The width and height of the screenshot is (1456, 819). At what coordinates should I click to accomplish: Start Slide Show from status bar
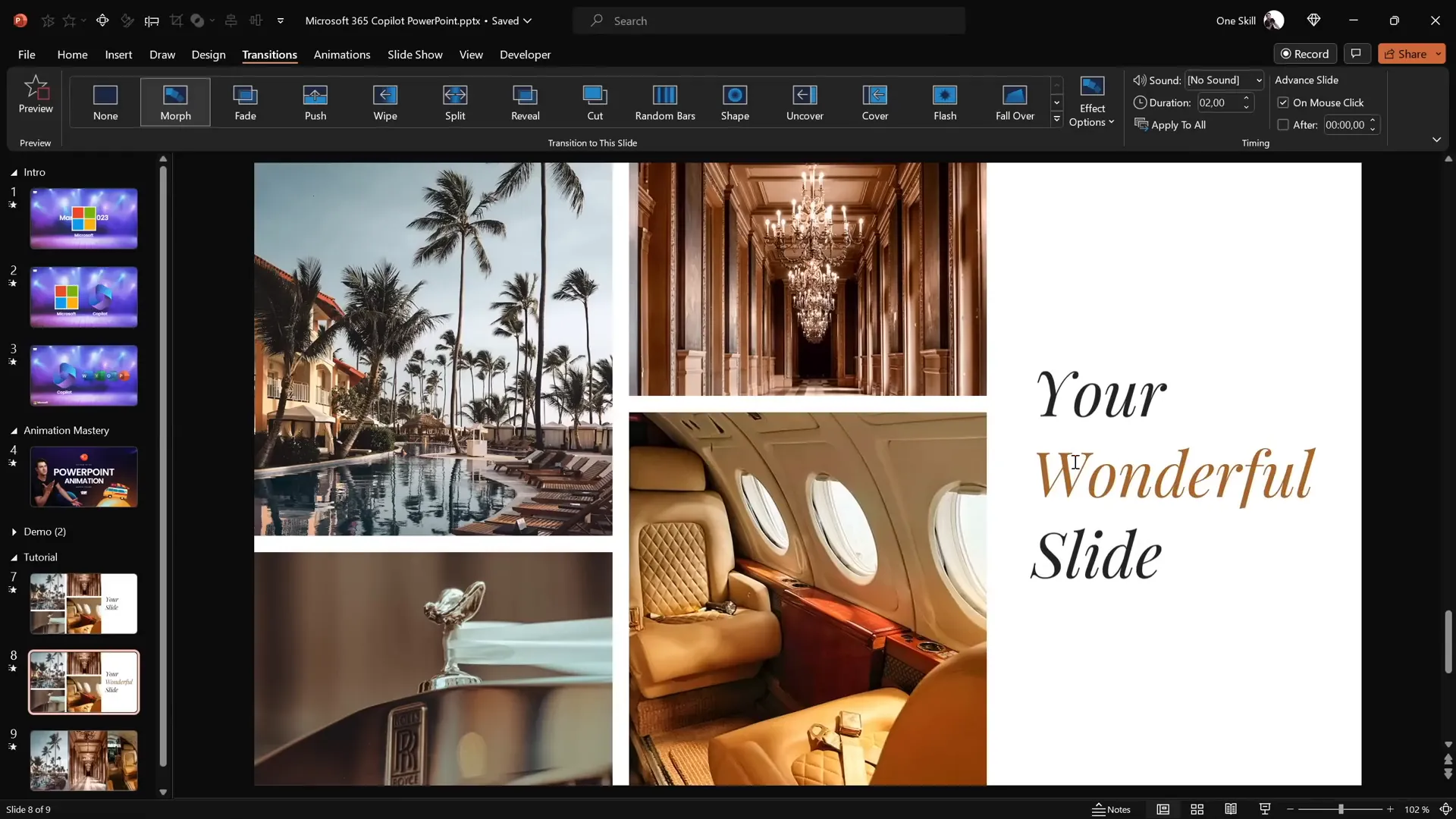(x=1265, y=809)
